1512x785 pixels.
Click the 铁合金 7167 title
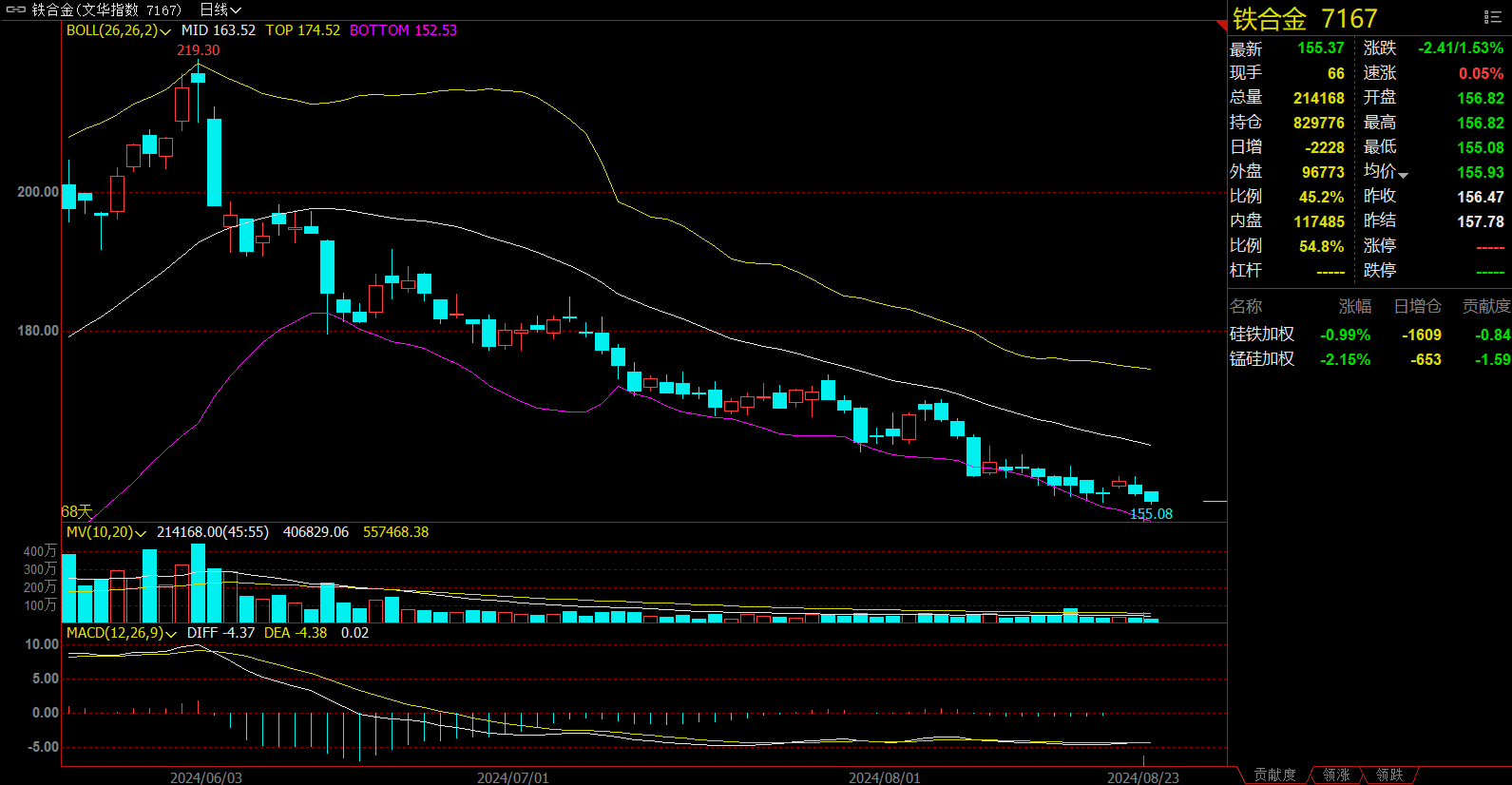click(x=1305, y=19)
